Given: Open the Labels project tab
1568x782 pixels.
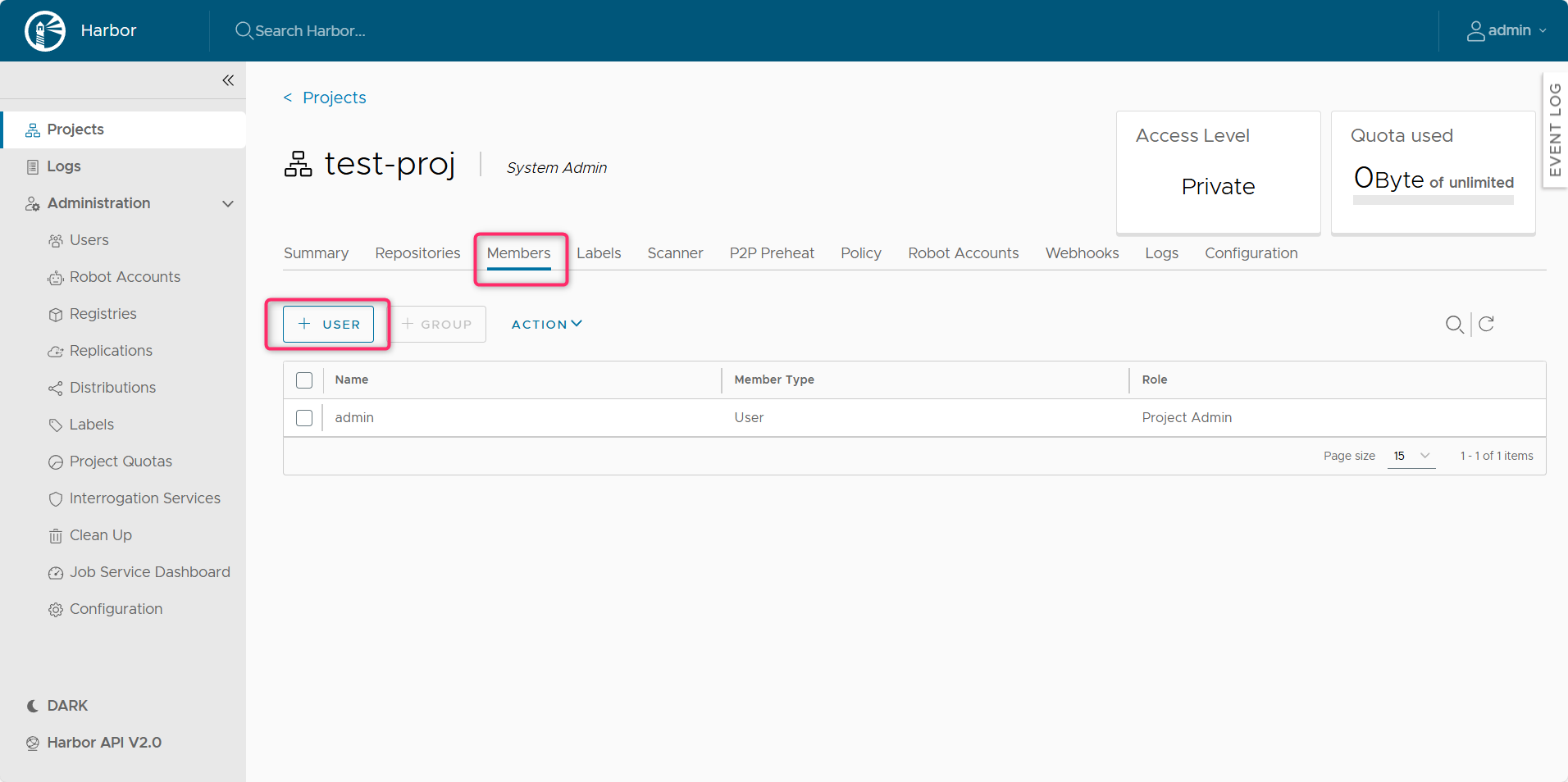Looking at the screenshot, I should click(599, 253).
